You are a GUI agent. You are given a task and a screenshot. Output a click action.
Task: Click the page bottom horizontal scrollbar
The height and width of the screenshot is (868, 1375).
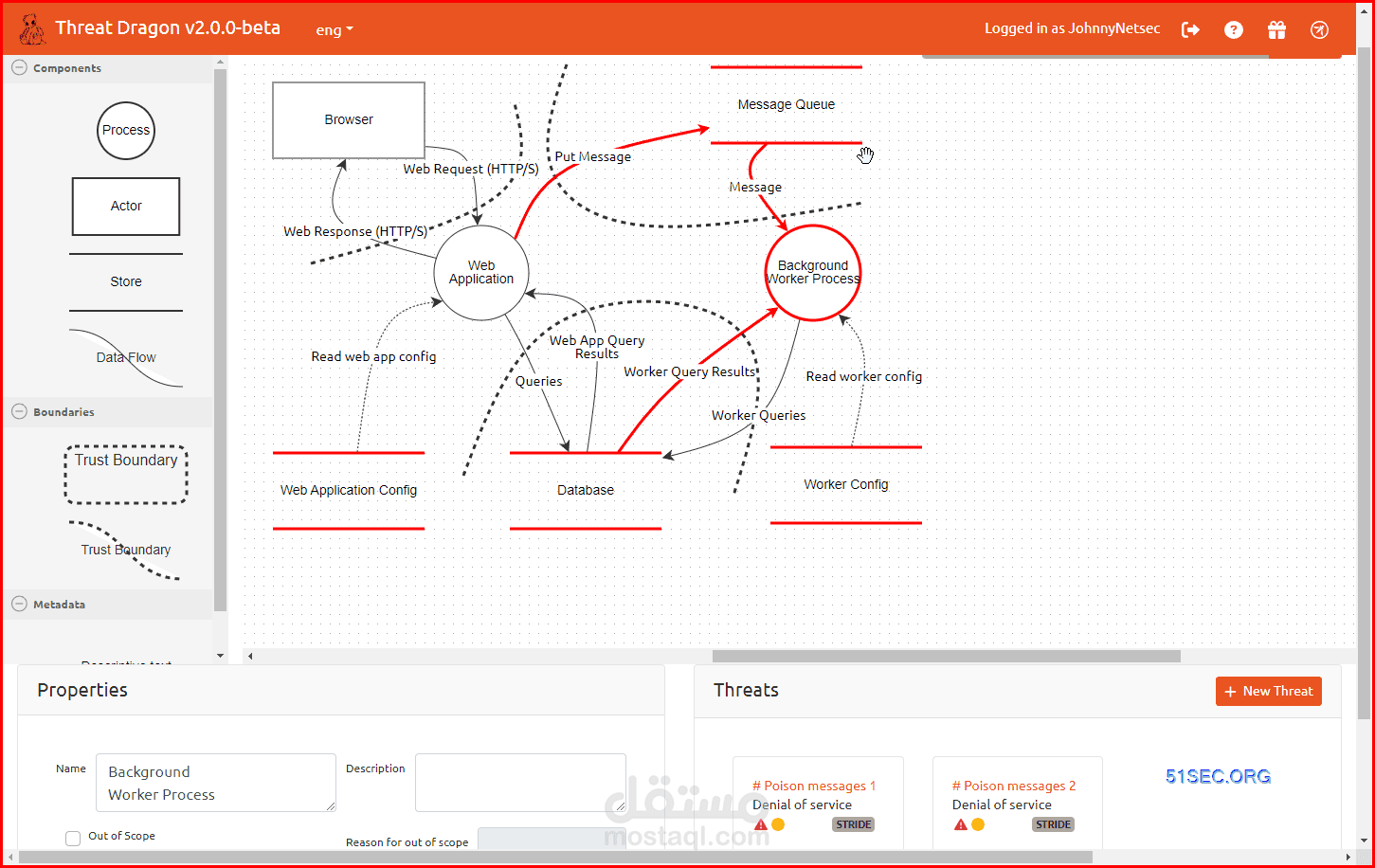click(x=555, y=857)
